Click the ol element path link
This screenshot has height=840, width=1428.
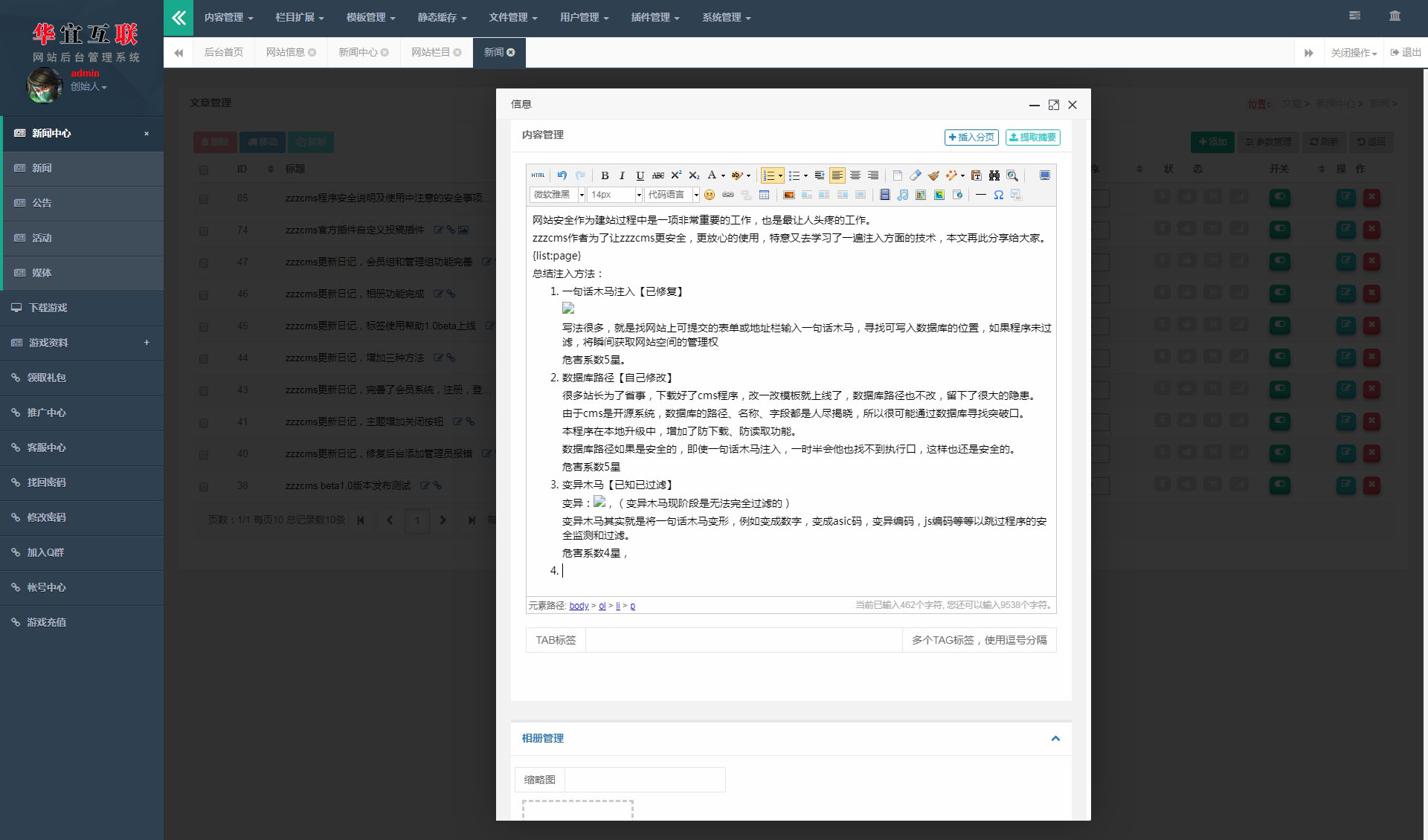(602, 606)
